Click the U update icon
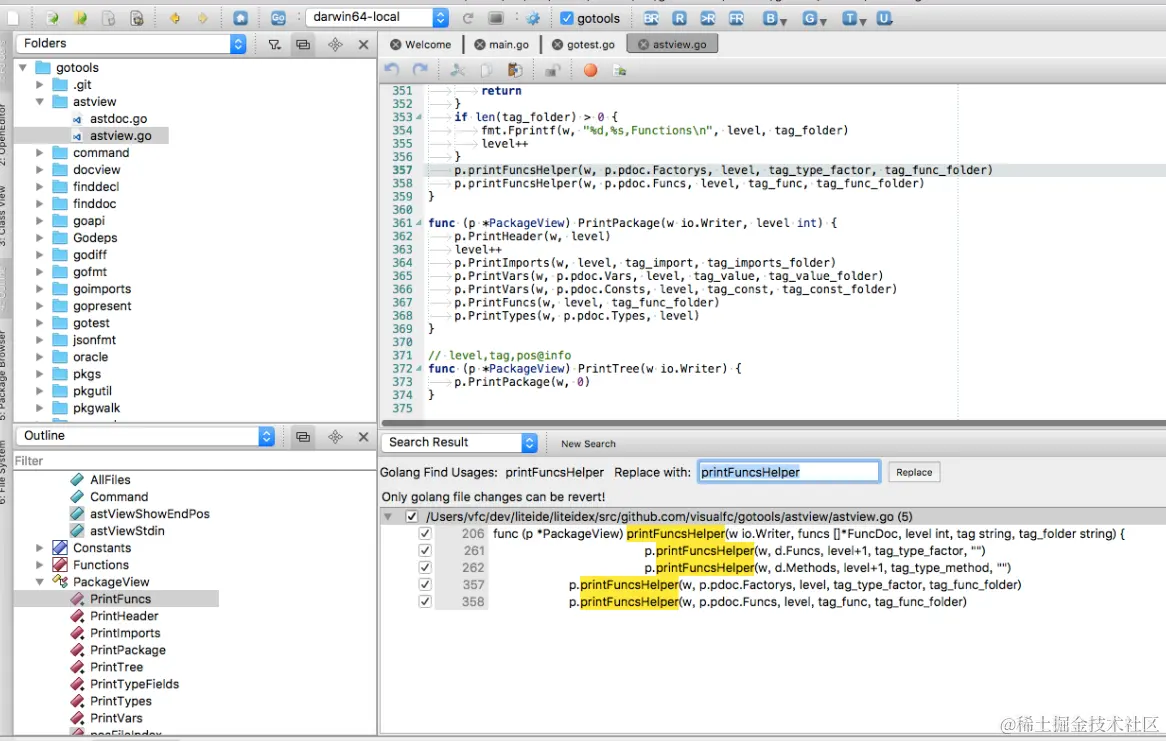This screenshot has height=741, width=1166. [x=883, y=18]
